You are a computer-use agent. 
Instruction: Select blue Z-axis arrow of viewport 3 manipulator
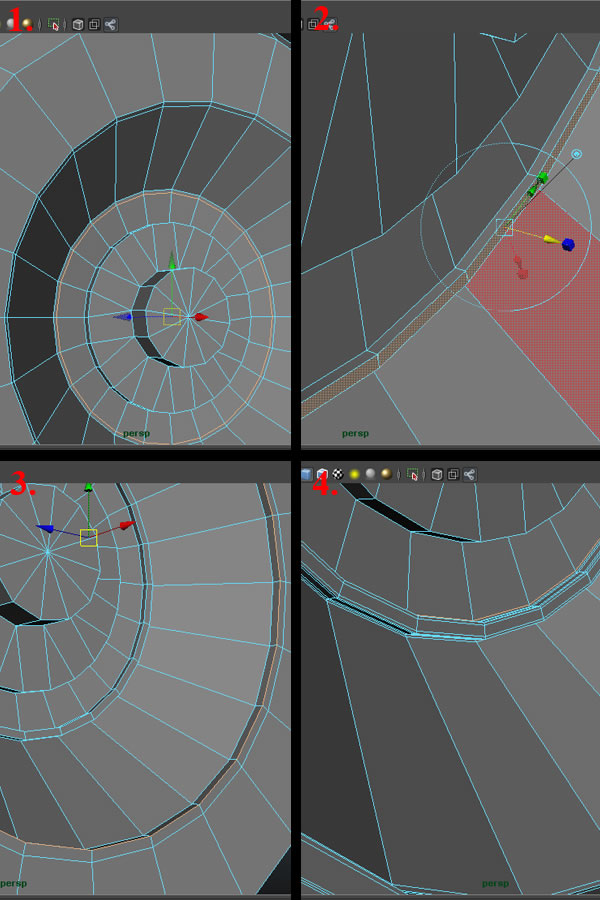45,528
